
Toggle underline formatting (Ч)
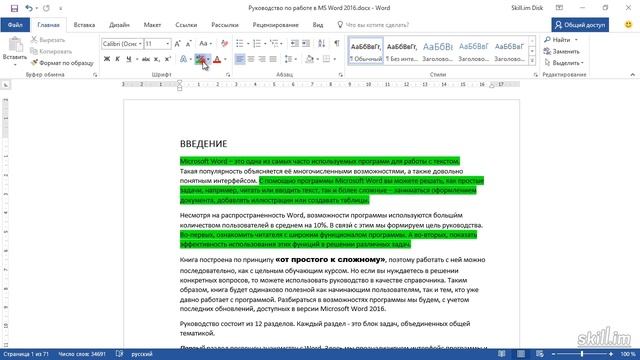coord(129,60)
